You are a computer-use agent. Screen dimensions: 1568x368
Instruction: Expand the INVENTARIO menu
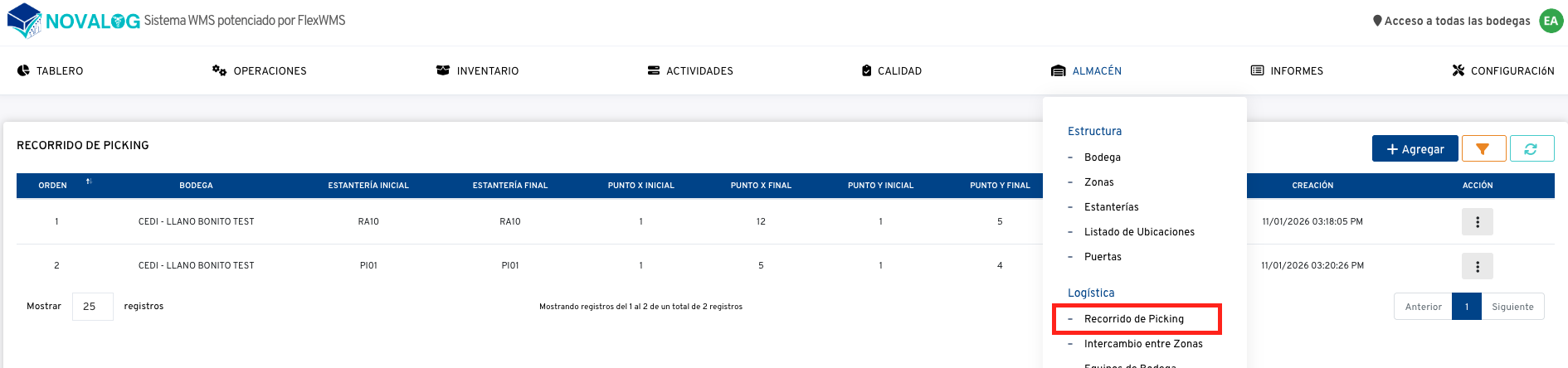tap(478, 71)
